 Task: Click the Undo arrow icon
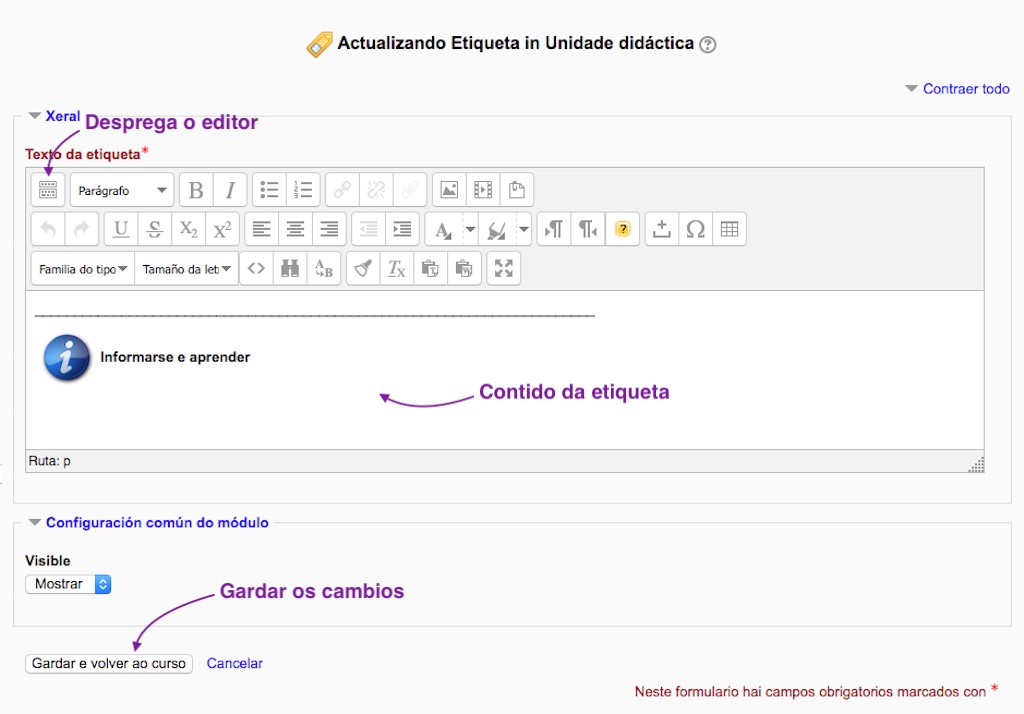pyautogui.click(x=49, y=229)
